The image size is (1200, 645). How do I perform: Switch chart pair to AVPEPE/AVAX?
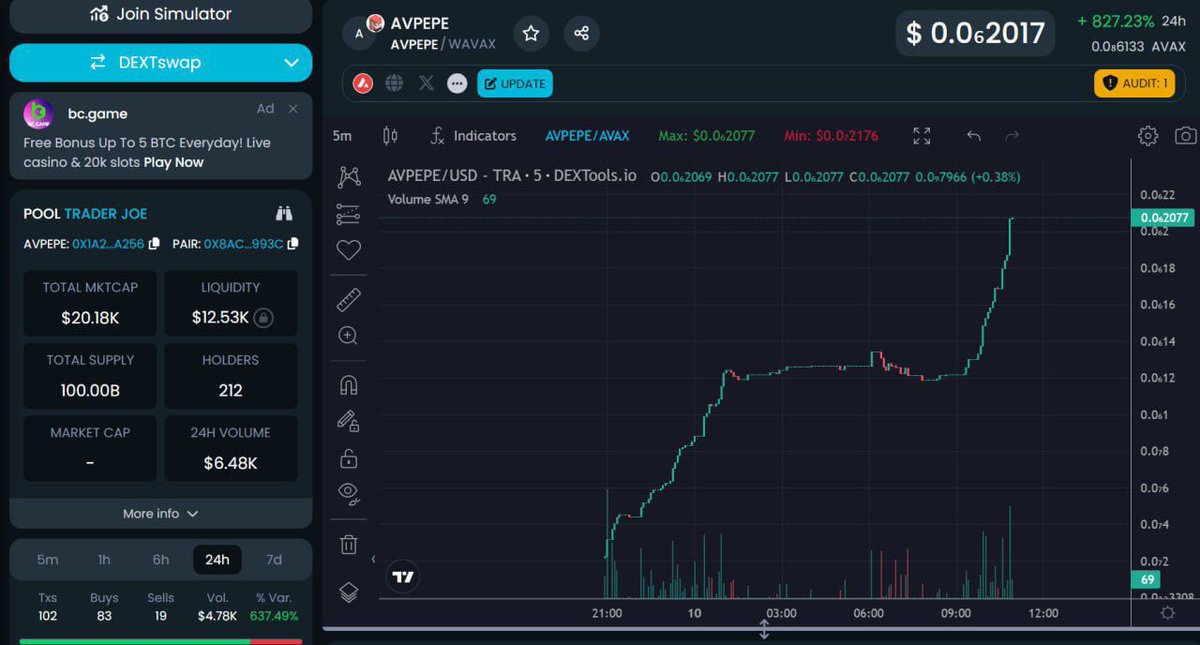click(x=587, y=136)
